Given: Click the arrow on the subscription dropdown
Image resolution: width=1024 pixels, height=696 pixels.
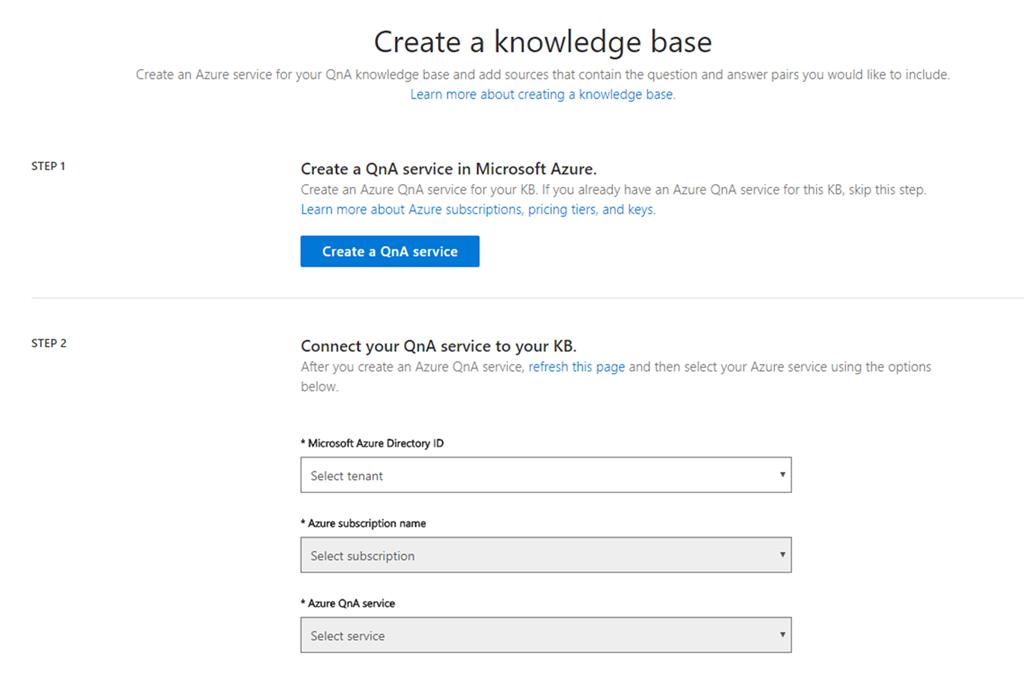Looking at the screenshot, I should click(x=782, y=555).
